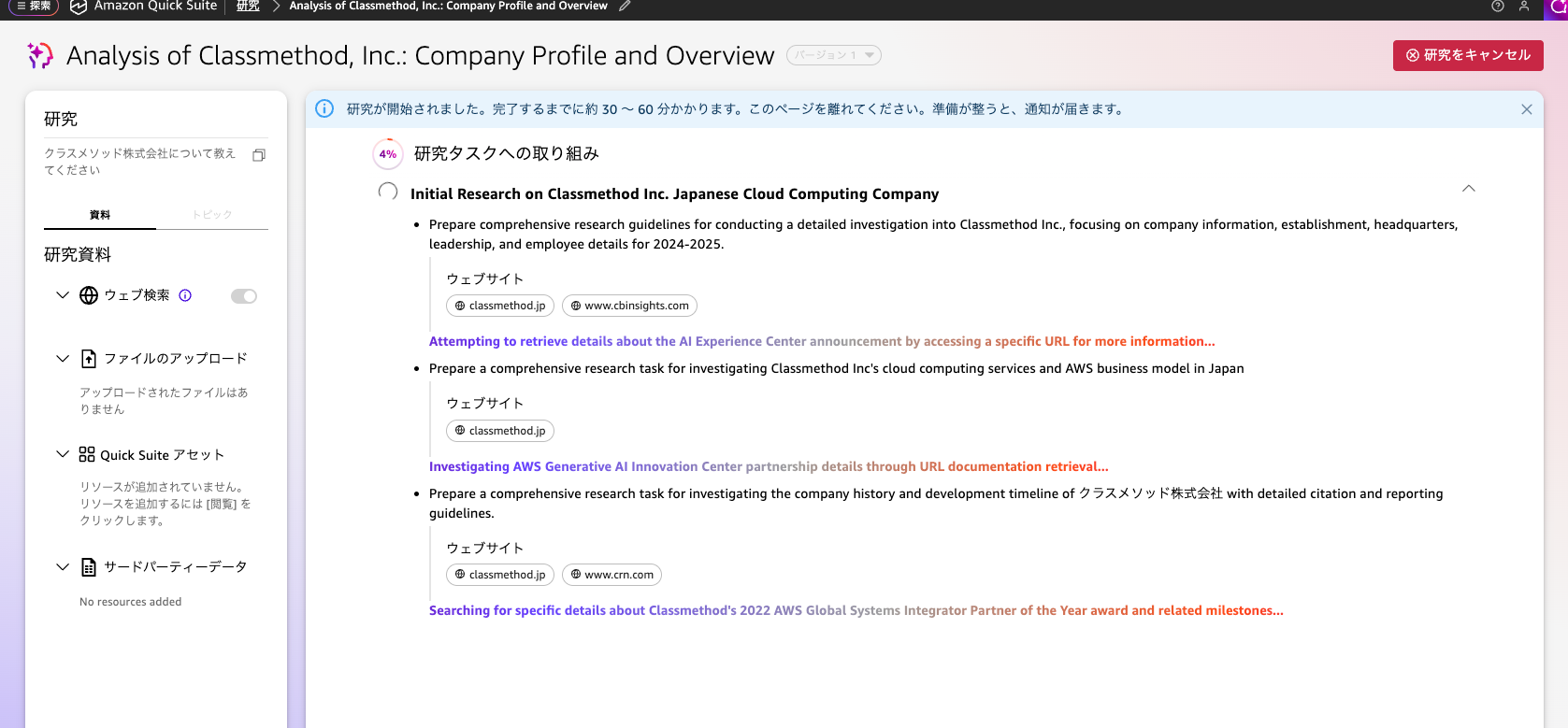The image size is (1568, 728).
Task: Click the 研究タスクへの取り組み heading
Action: [506, 154]
